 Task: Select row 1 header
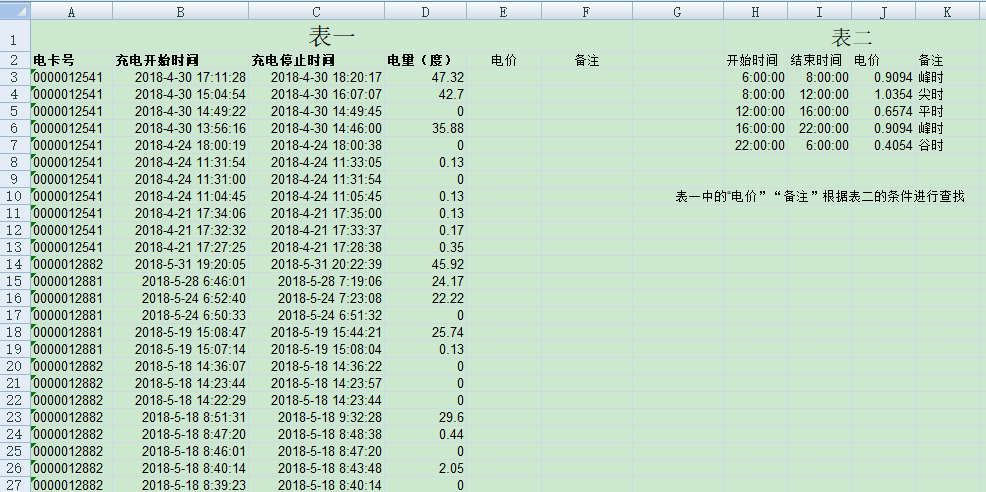pyautogui.click(x=15, y=36)
